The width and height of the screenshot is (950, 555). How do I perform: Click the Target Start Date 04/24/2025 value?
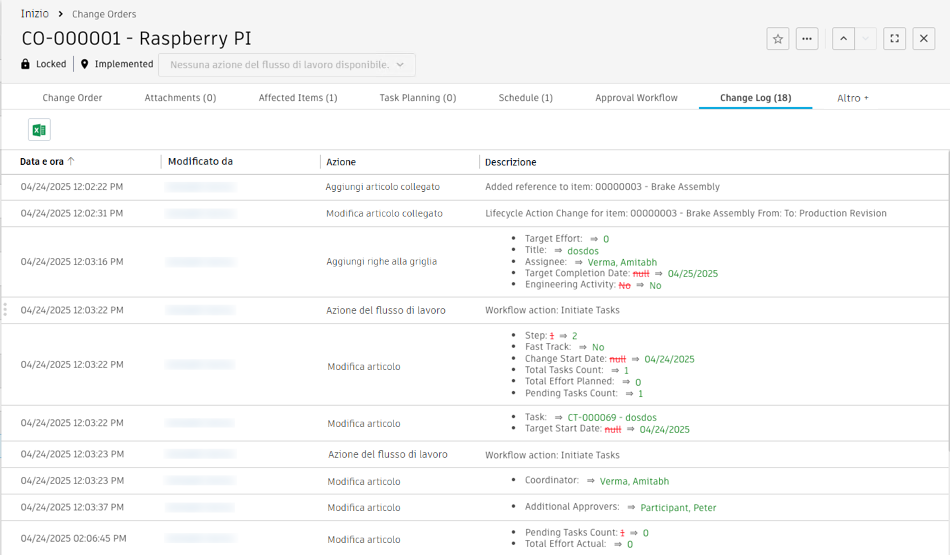(665, 430)
